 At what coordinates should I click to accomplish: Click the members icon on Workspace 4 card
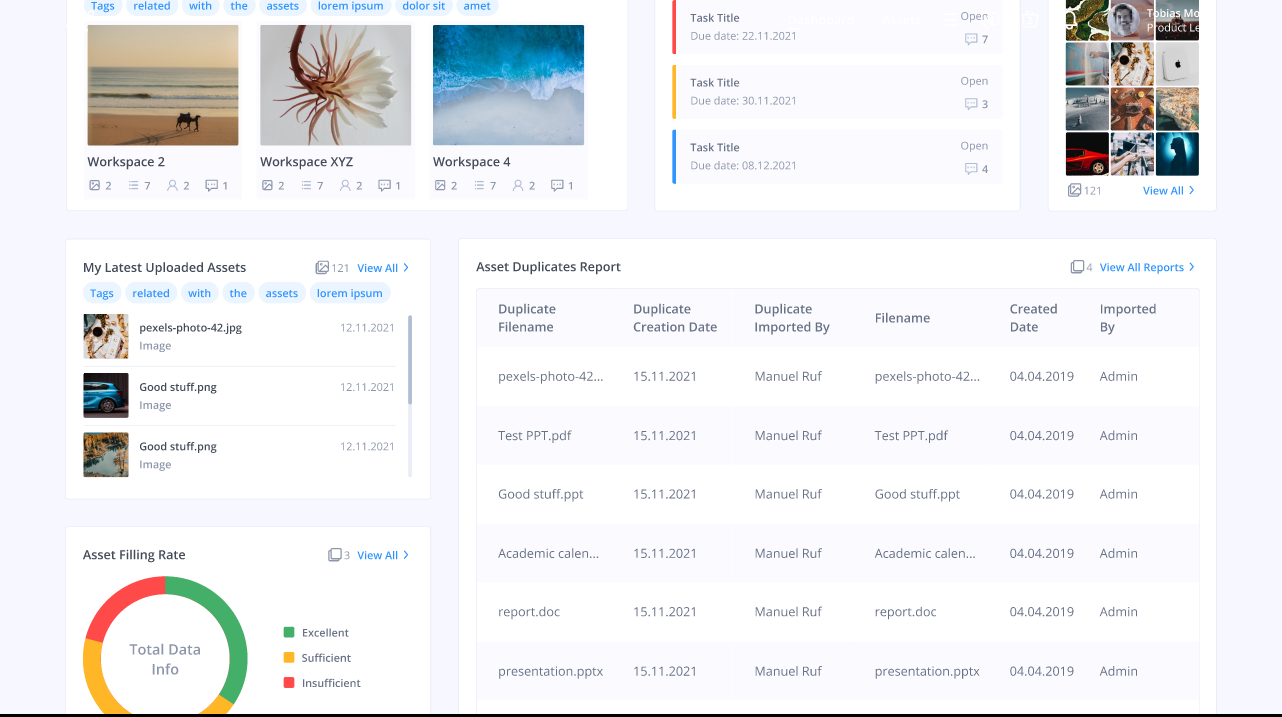[519, 184]
